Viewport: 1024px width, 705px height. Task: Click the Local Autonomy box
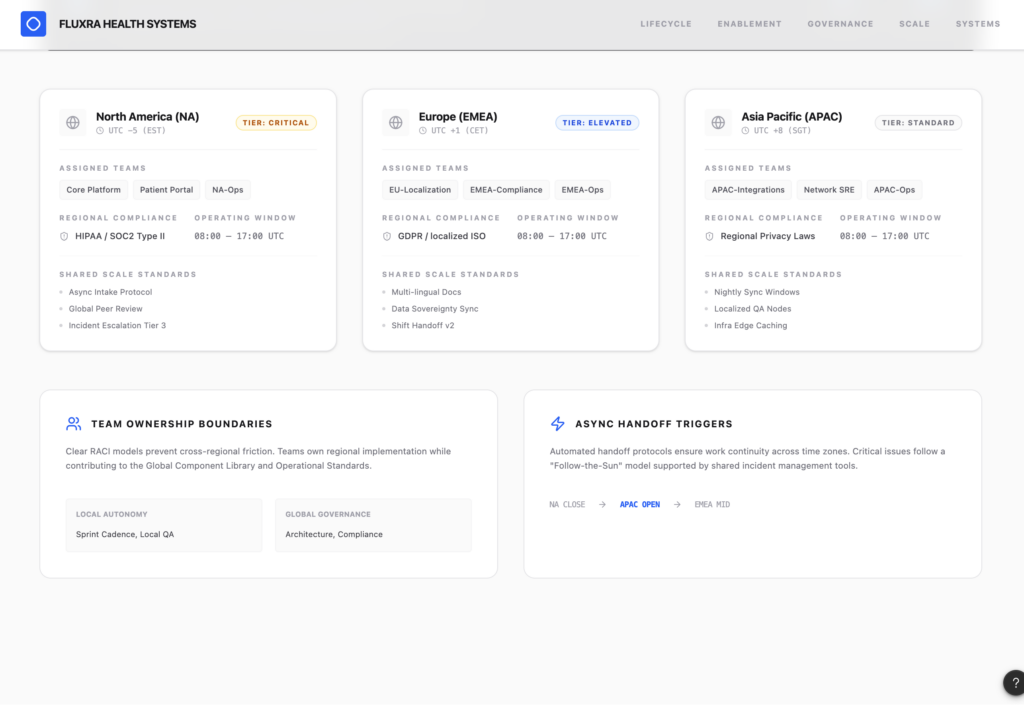pos(164,525)
